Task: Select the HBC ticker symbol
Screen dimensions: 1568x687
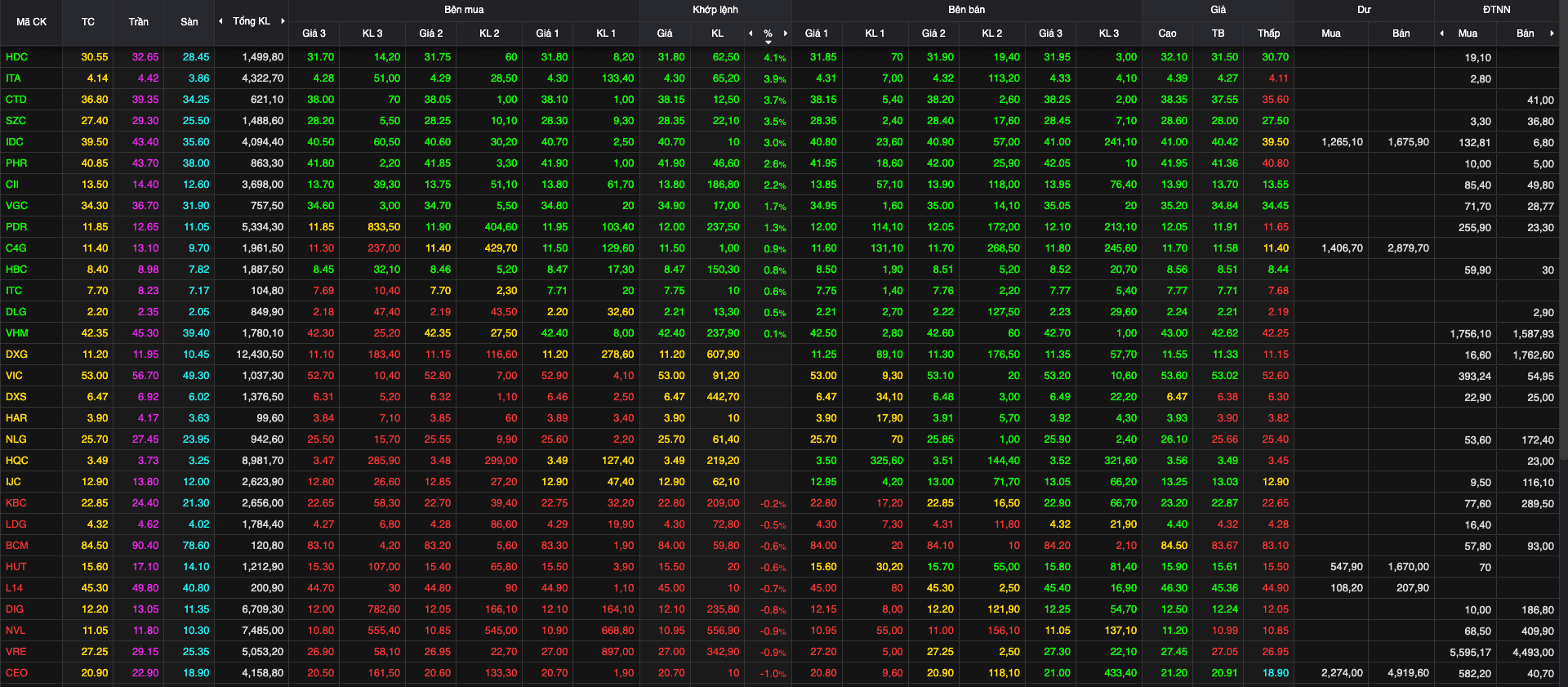Action: 16,270
